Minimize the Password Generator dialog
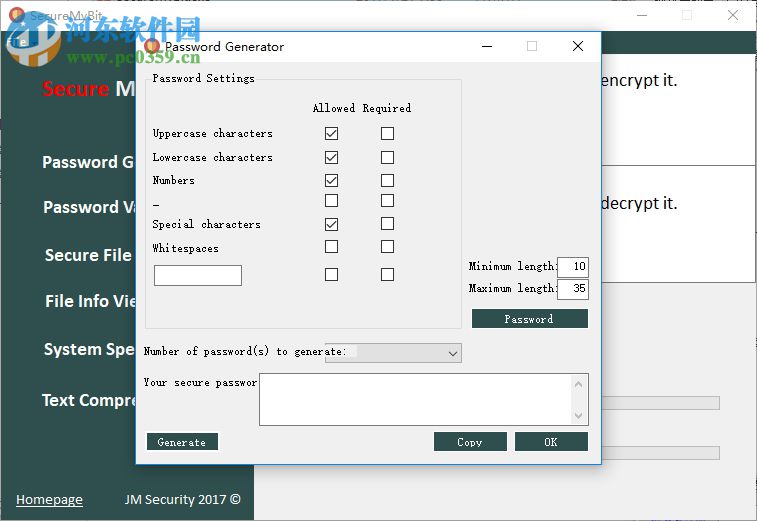The width and height of the screenshot is (757, 521). 487,46
